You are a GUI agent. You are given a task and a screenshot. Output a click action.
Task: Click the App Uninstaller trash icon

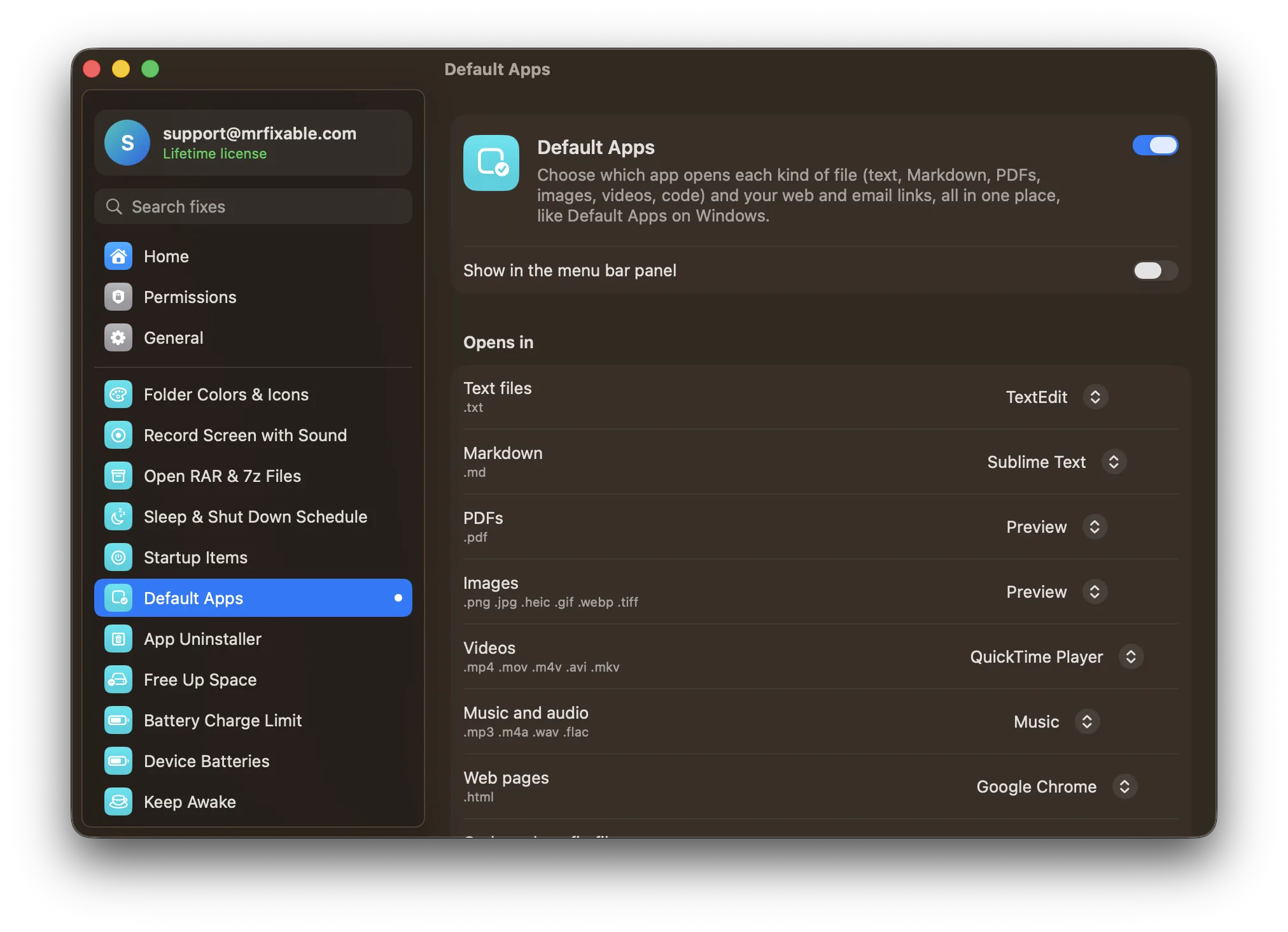pos(118,639)
